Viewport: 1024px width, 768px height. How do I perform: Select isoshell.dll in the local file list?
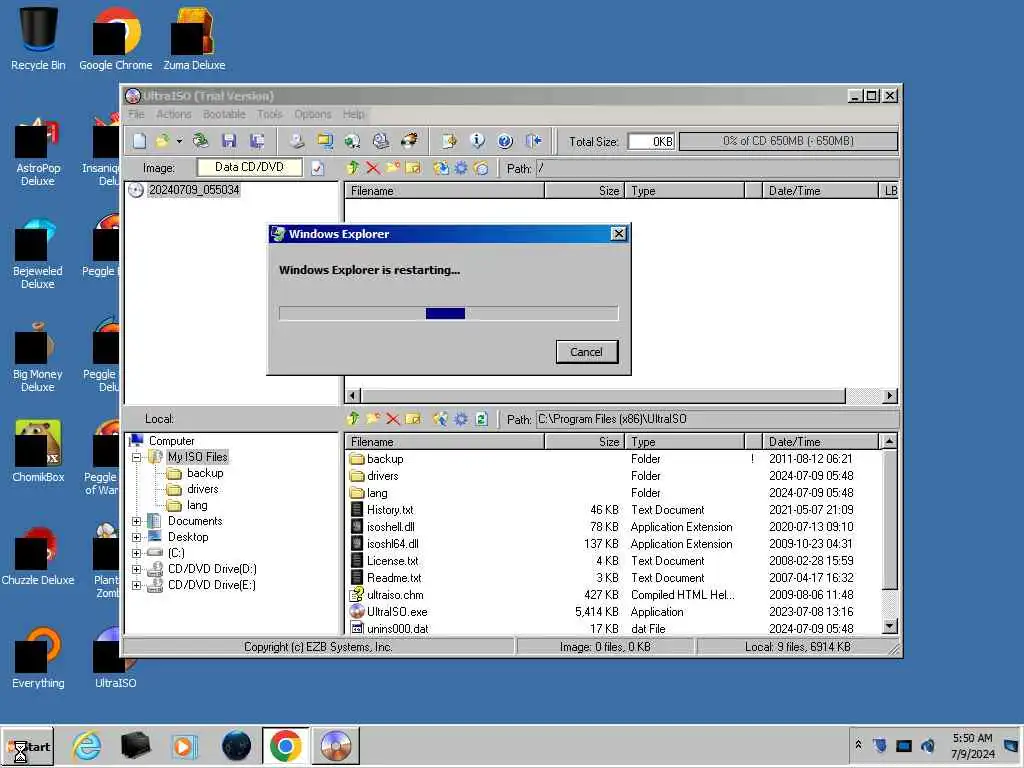click(x=391, y=527)
